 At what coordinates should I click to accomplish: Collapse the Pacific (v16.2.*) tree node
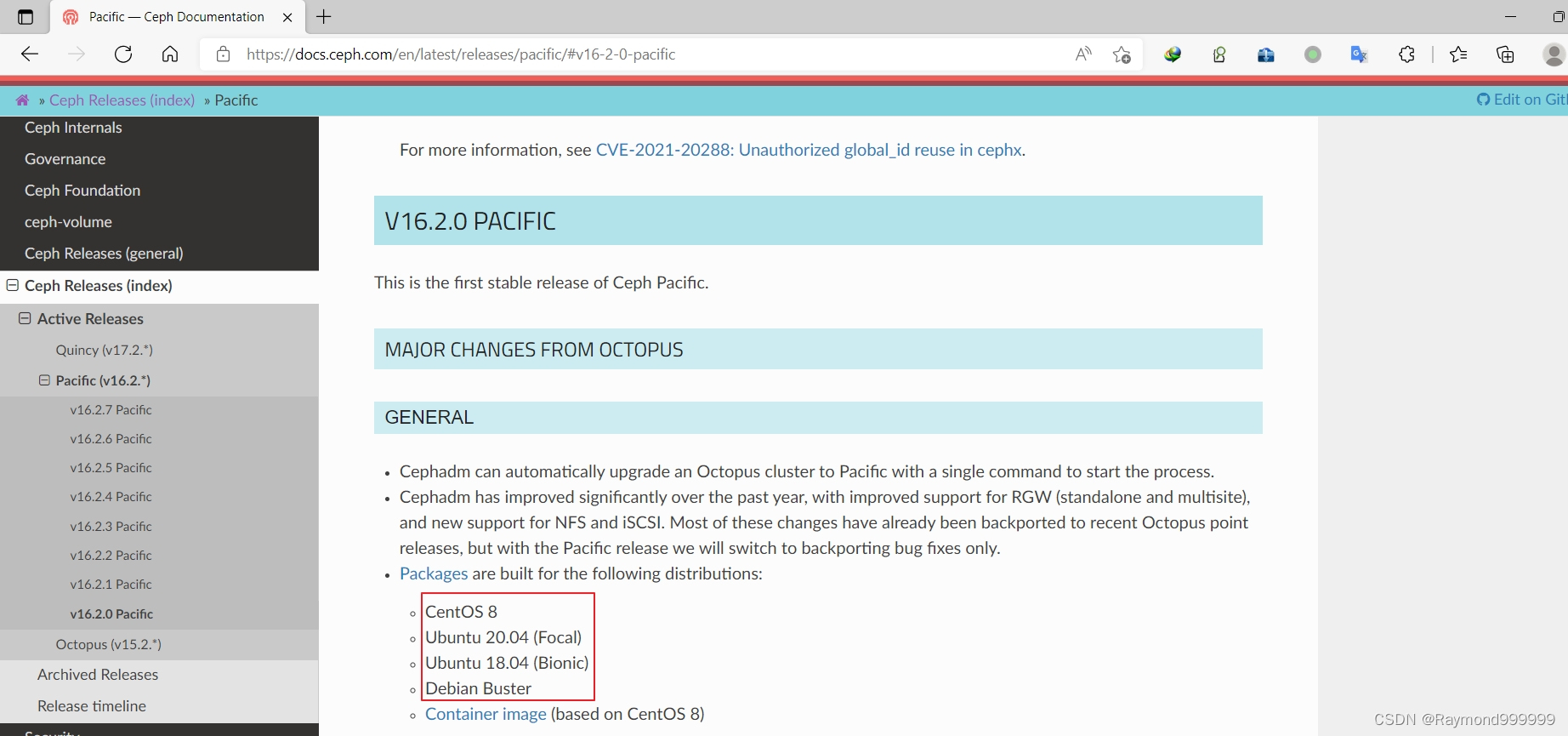pos(44,380)
